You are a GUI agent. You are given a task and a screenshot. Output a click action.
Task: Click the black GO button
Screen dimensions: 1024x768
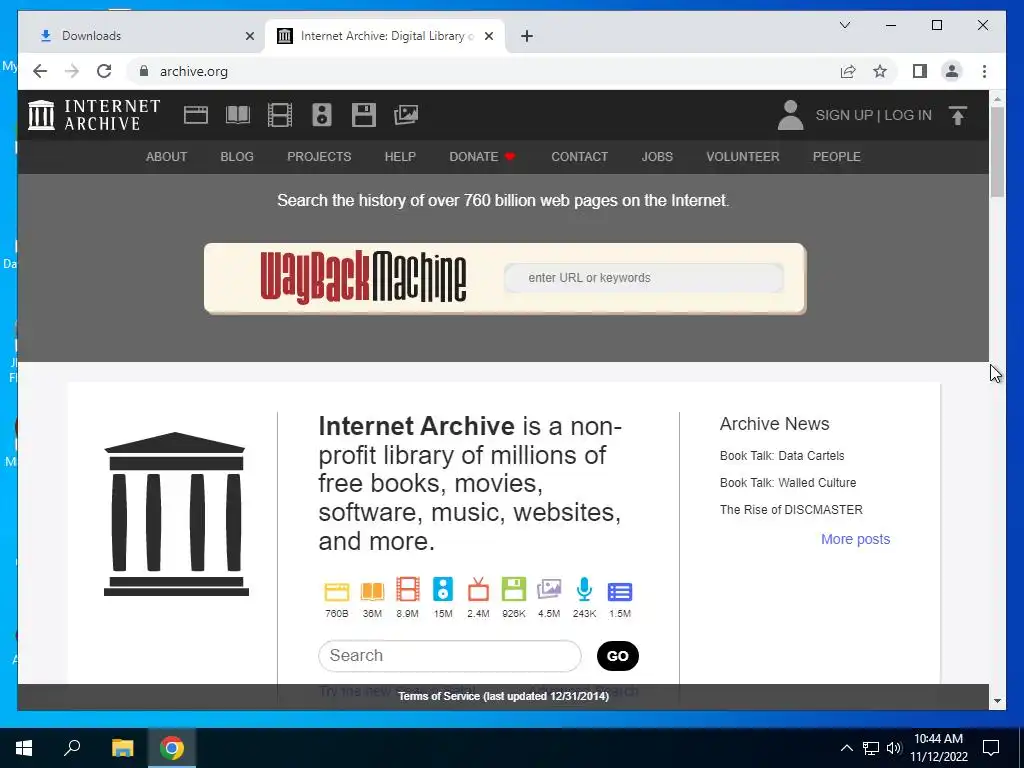(618, 656)
